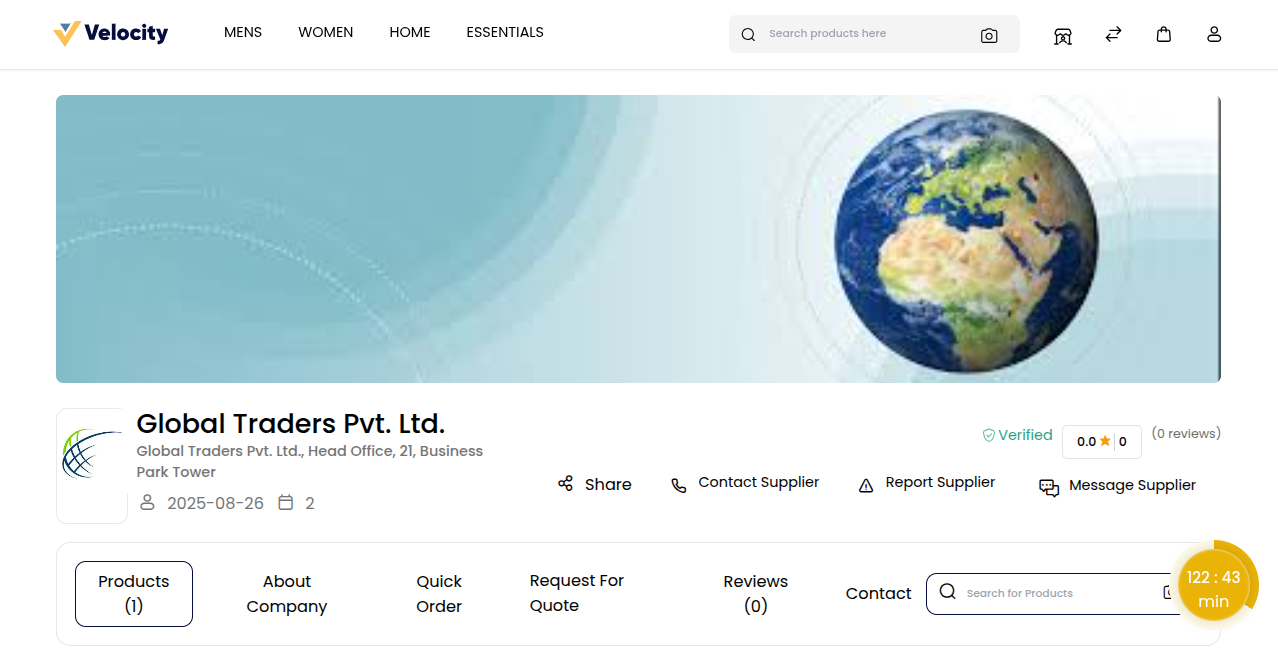Click the storefront icon in the header
This screenshot has height=649, width=1278.
1062,35
